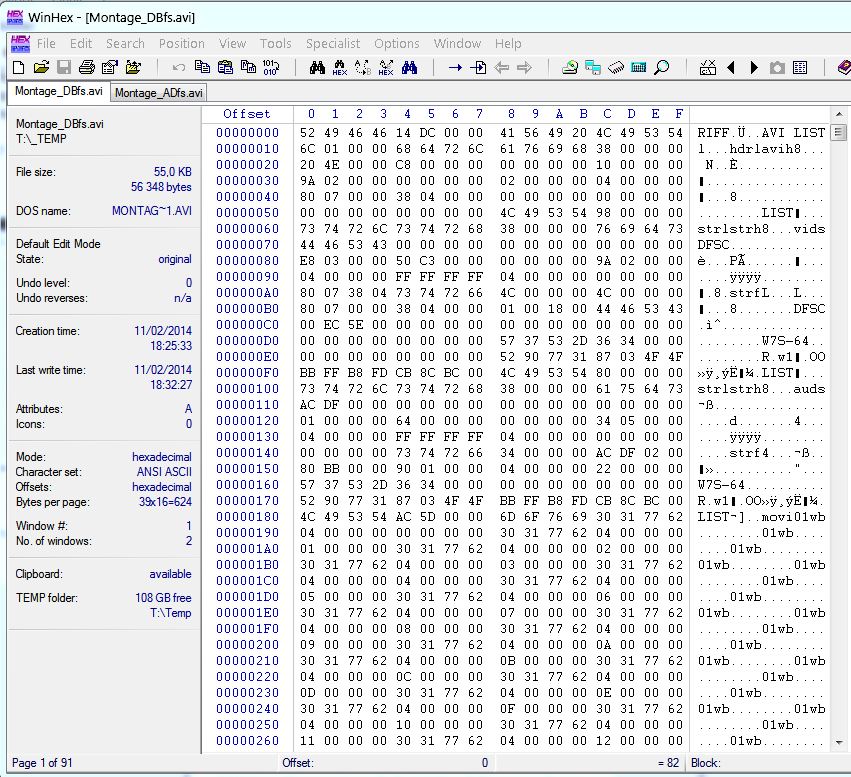Click the Copy Block icon
The image size is (851, 777).
pyautogui.click(x=202, y=67)
